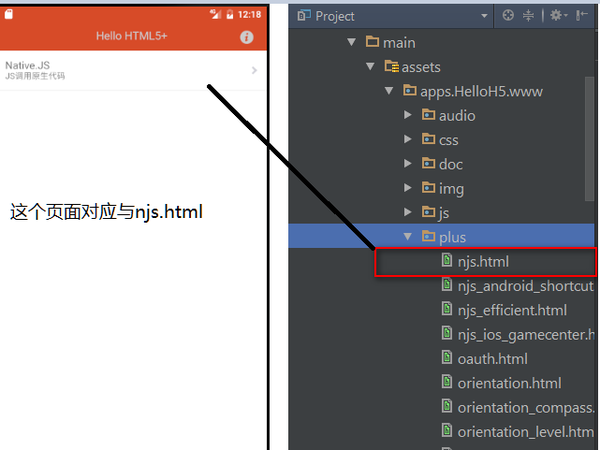Click the 'audio' folder label
The height and width of the screenshot is (450, 600).
pos(457,116)
